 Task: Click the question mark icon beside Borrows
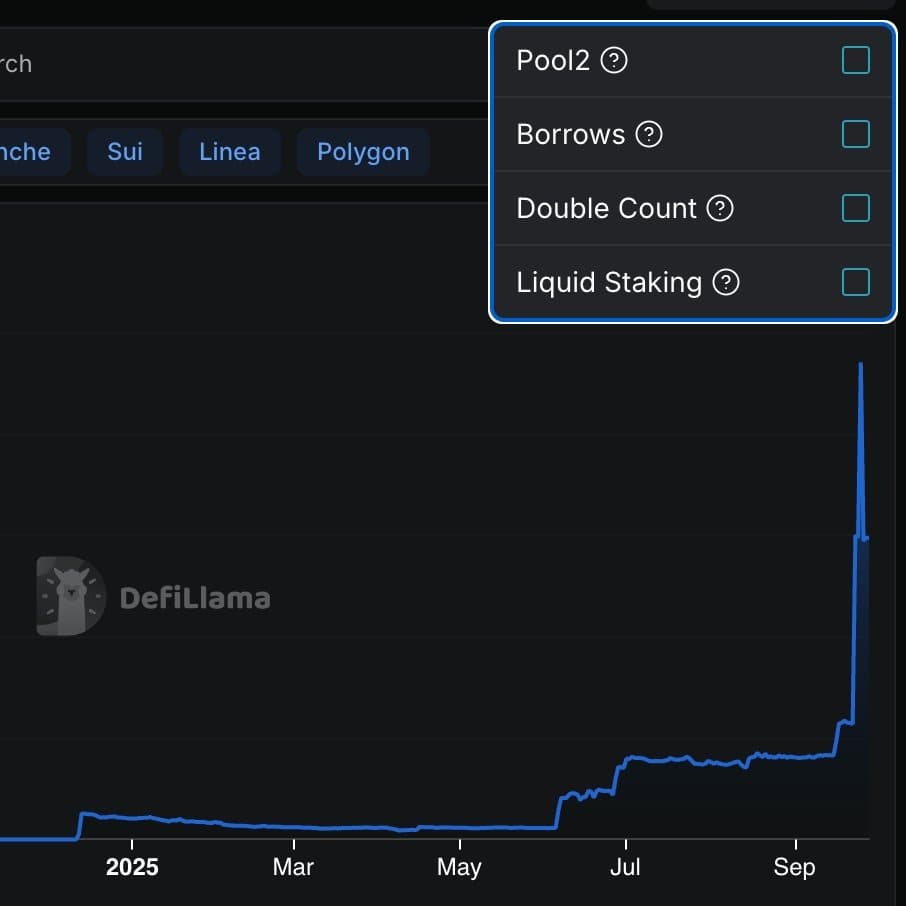point(649,134)
